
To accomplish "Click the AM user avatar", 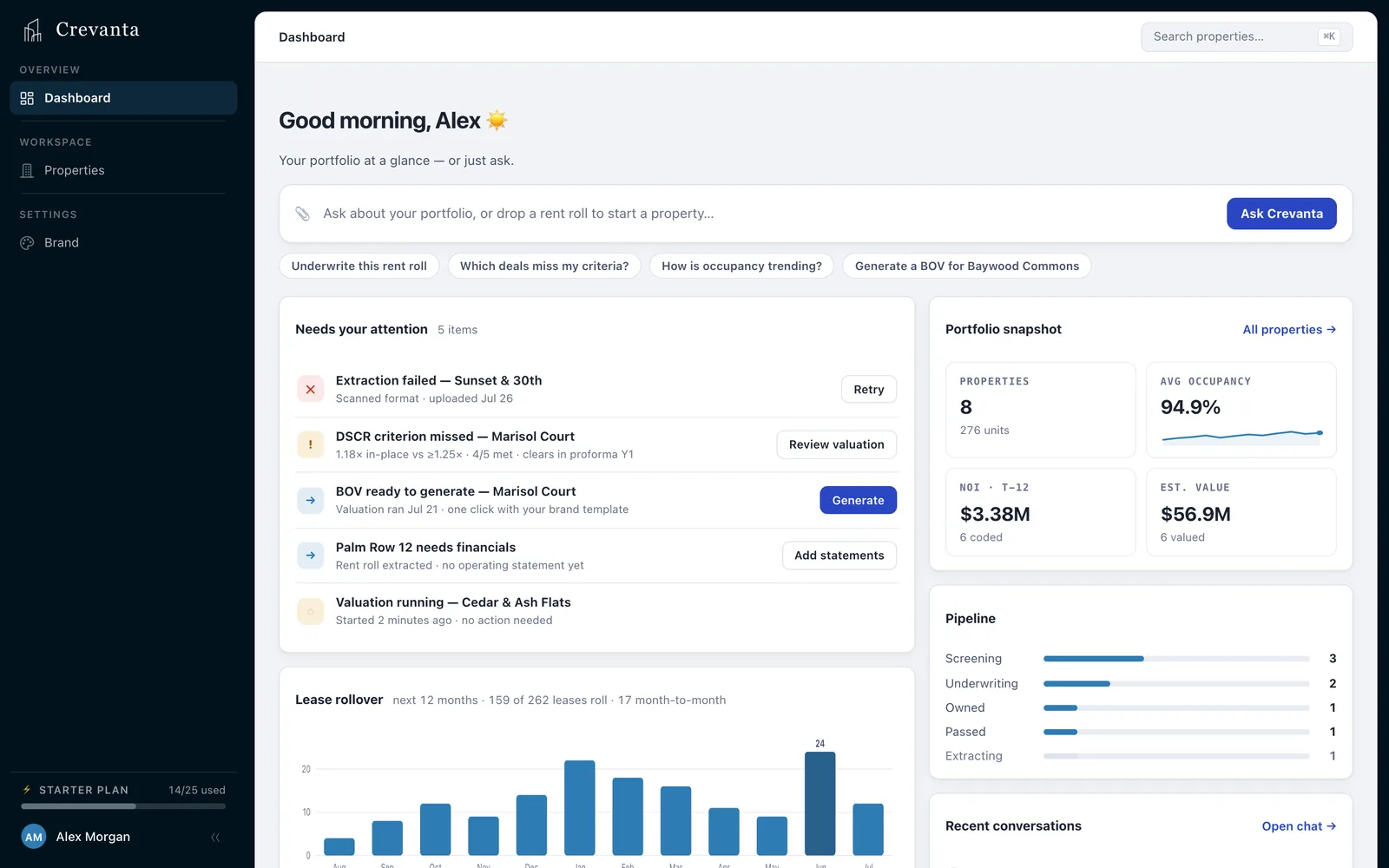I will click(34, 837).
